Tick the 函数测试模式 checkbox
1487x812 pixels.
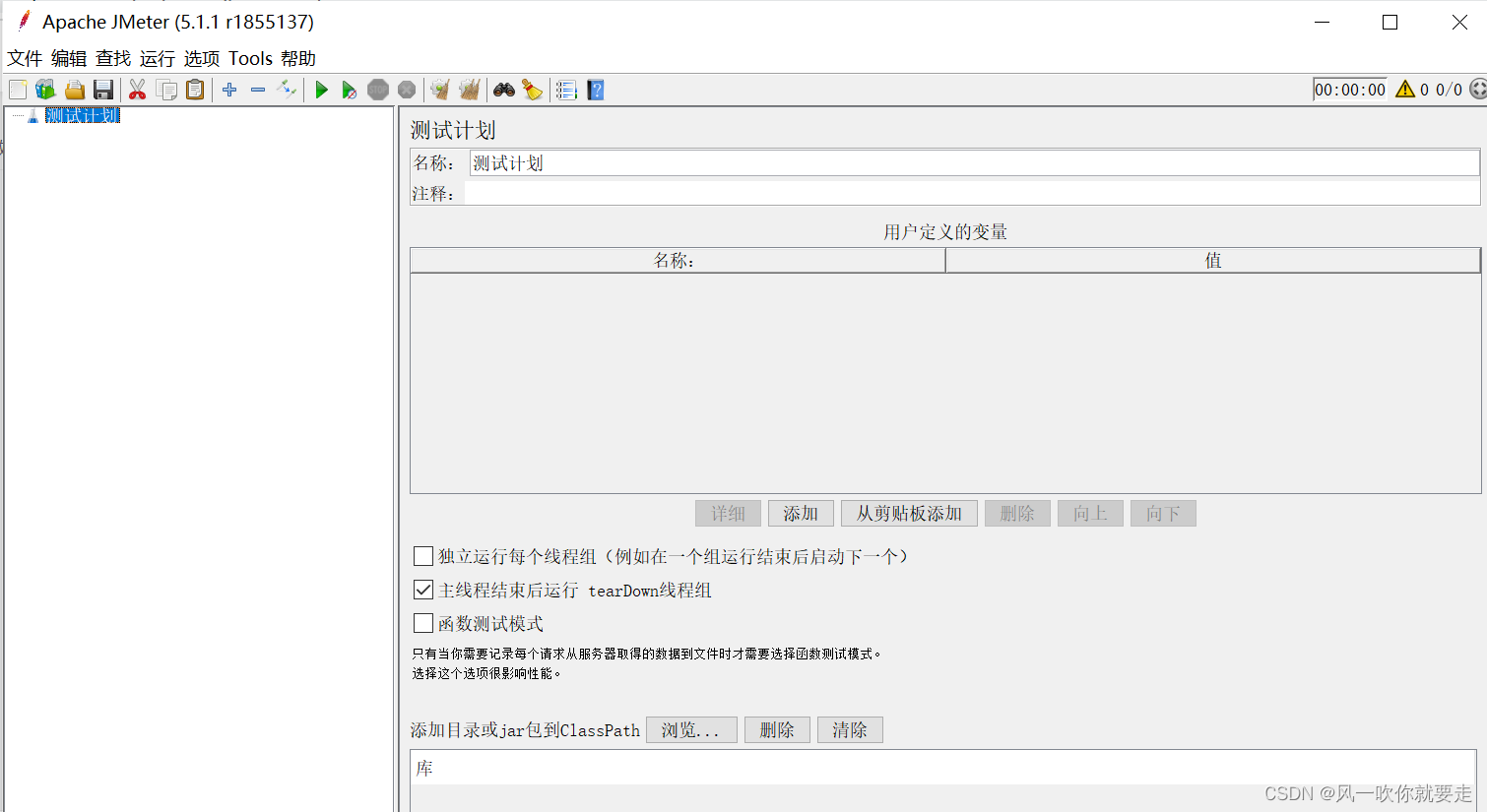423,623
